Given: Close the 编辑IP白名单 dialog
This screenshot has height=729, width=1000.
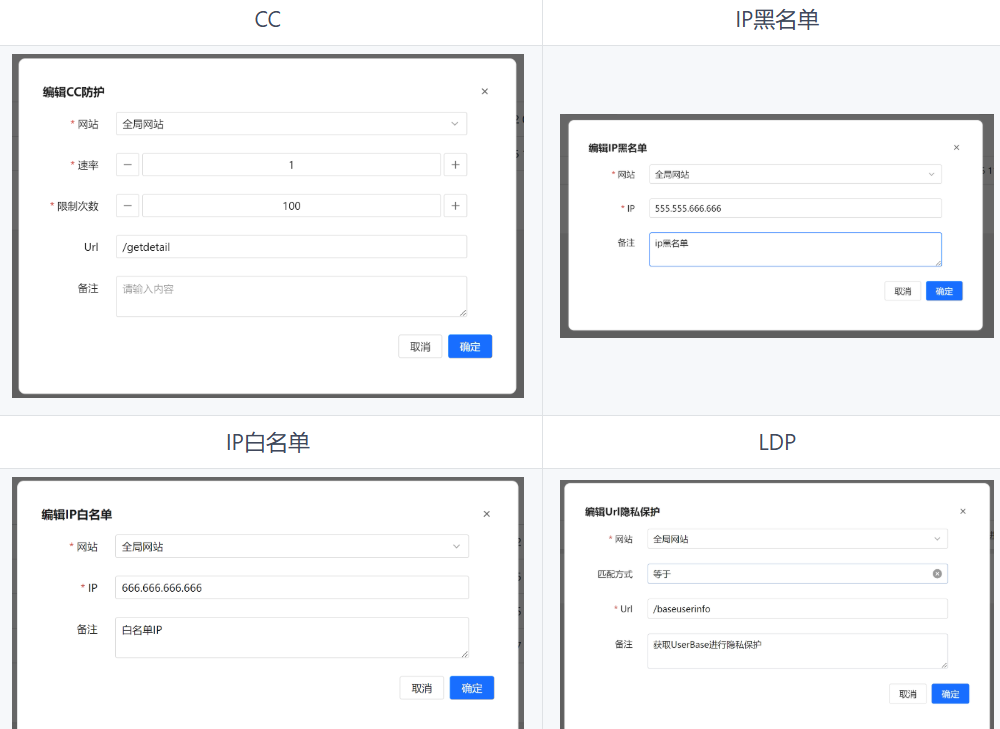Looking at the screenshot, I should point(487,513).
